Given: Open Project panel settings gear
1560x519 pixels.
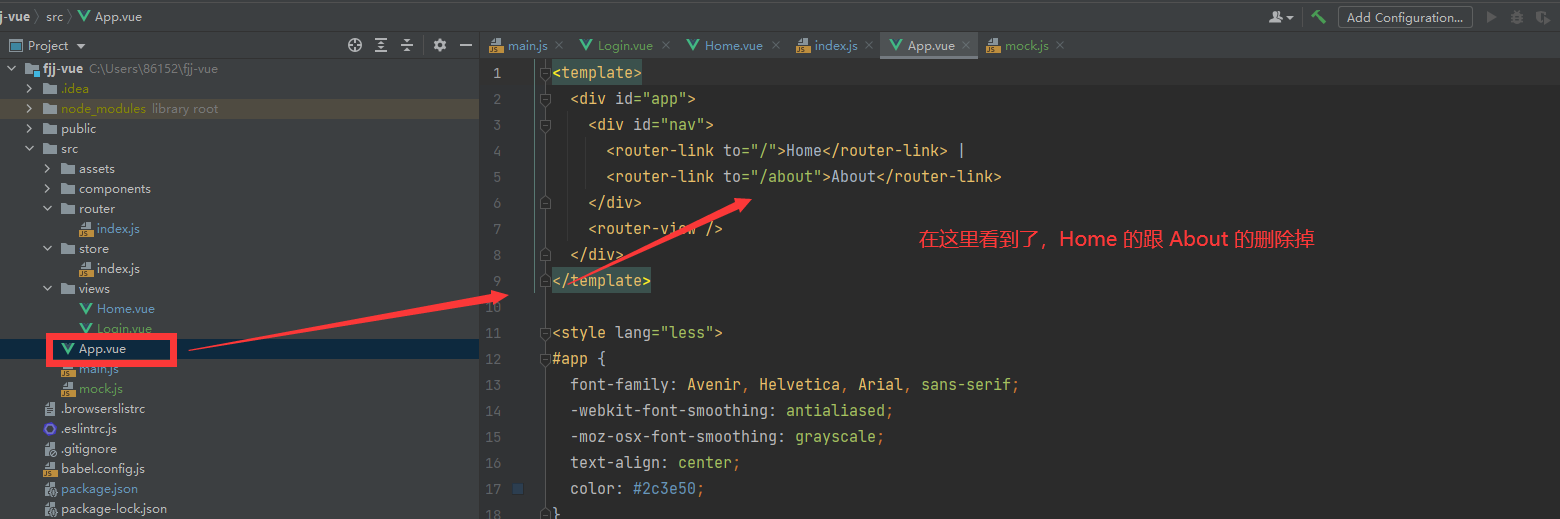Looking at the screenshot, I should pos(440,45).
